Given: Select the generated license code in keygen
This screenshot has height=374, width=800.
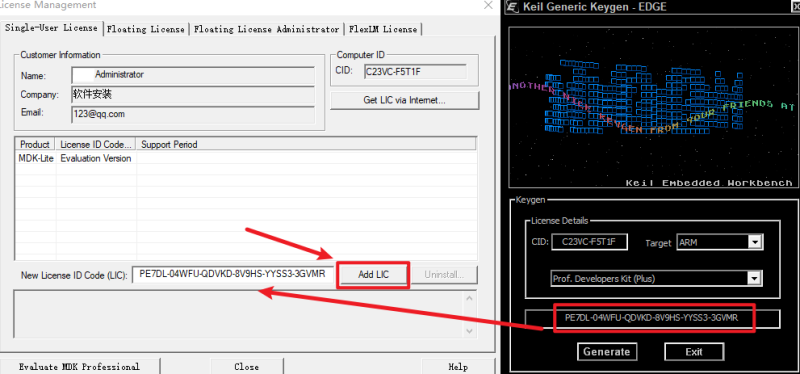Looking at the screenshot, I should (652, 318).
